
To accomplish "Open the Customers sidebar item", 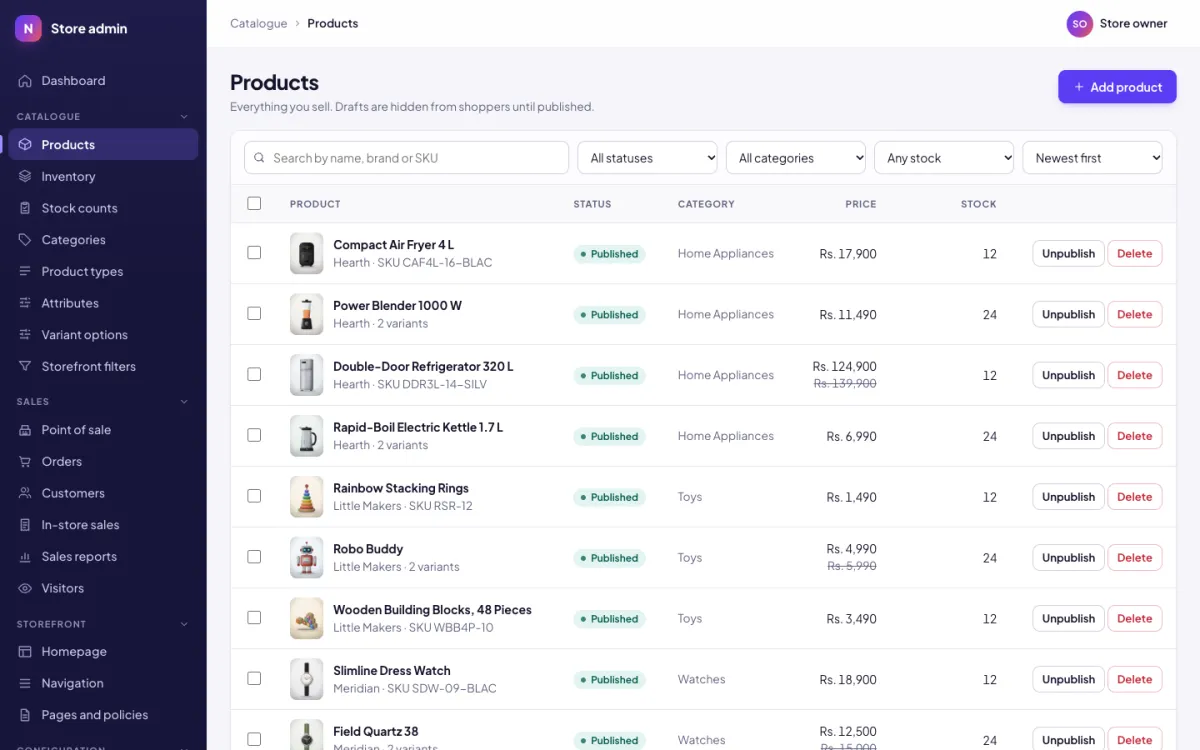I will click(103, 493).
